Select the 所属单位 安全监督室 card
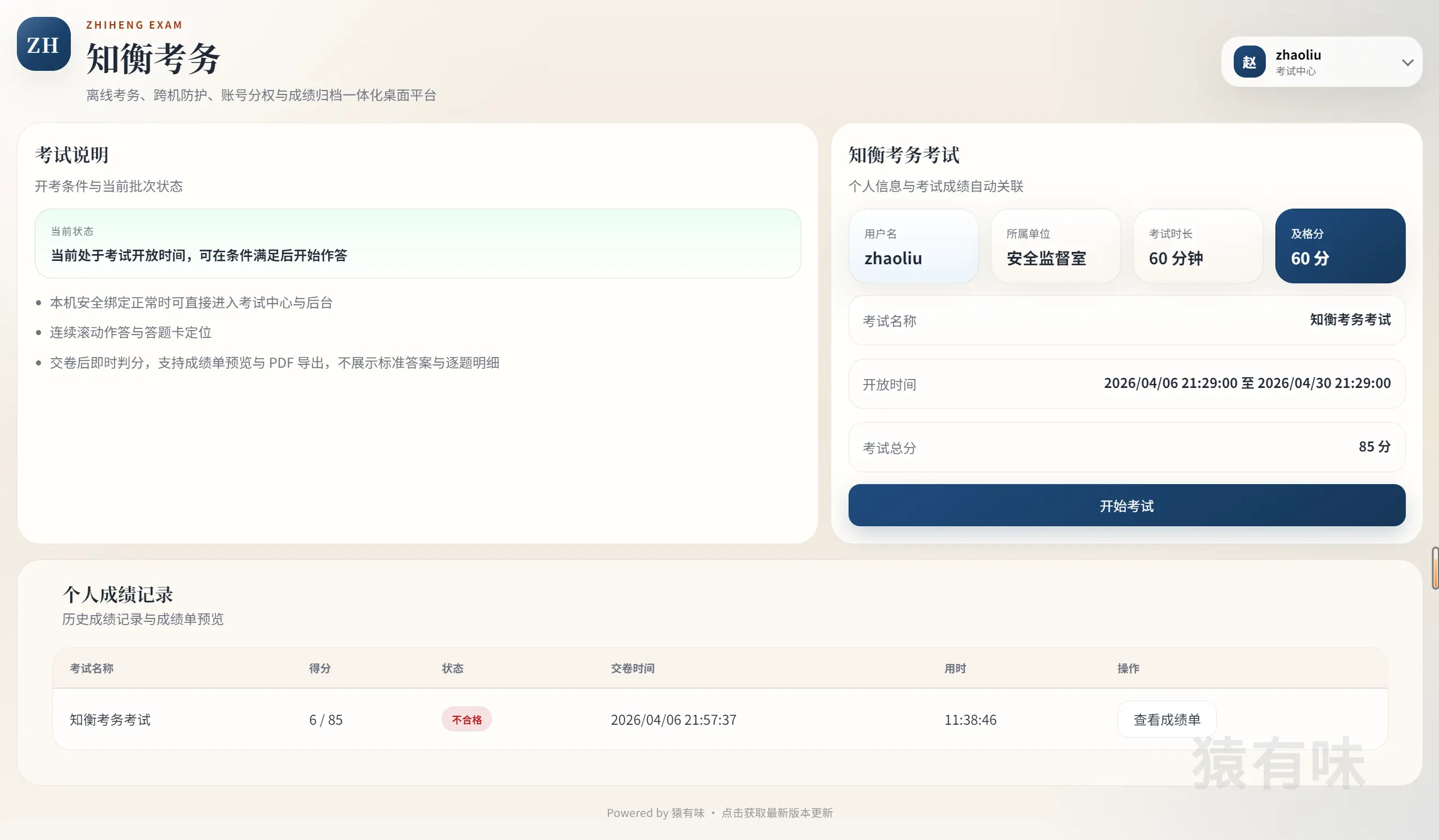The height and width of the screenshot is (840, 1439). (x=1056, y=246)
